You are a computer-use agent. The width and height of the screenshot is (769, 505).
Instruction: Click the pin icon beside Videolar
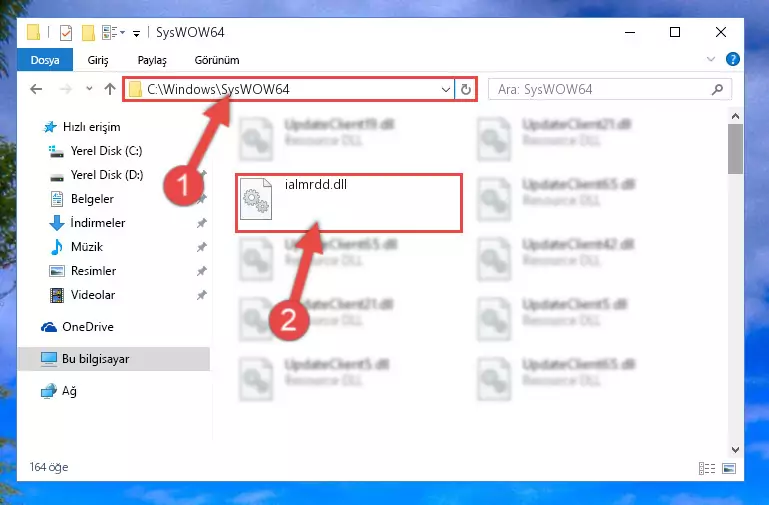coord(201,295)
